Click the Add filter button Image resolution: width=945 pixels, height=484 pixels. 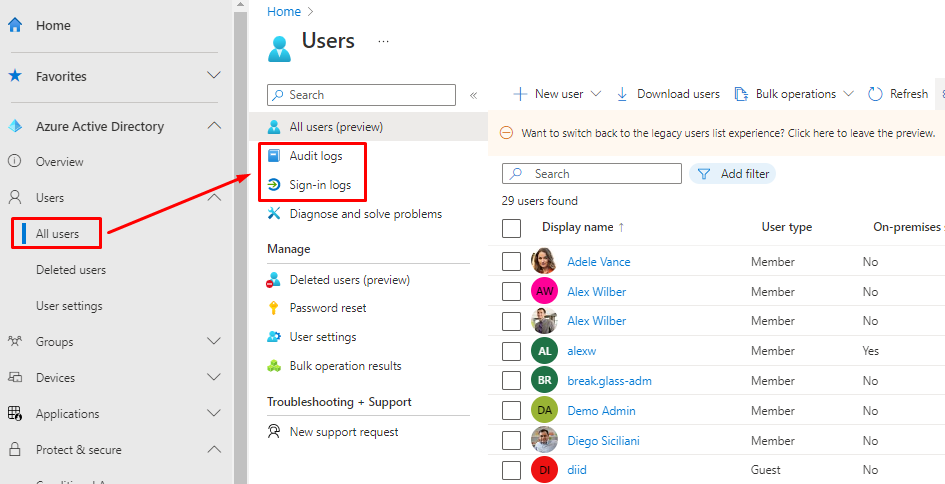(733, 174)
